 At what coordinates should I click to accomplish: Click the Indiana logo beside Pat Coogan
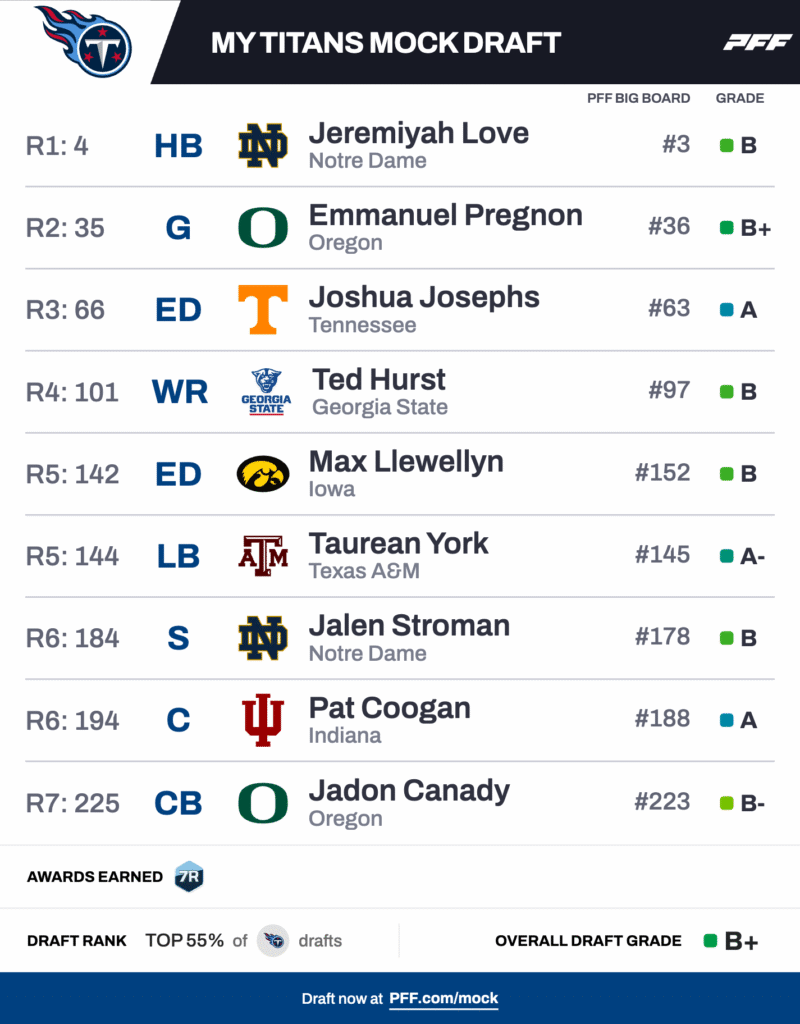(x=263, y=720)
